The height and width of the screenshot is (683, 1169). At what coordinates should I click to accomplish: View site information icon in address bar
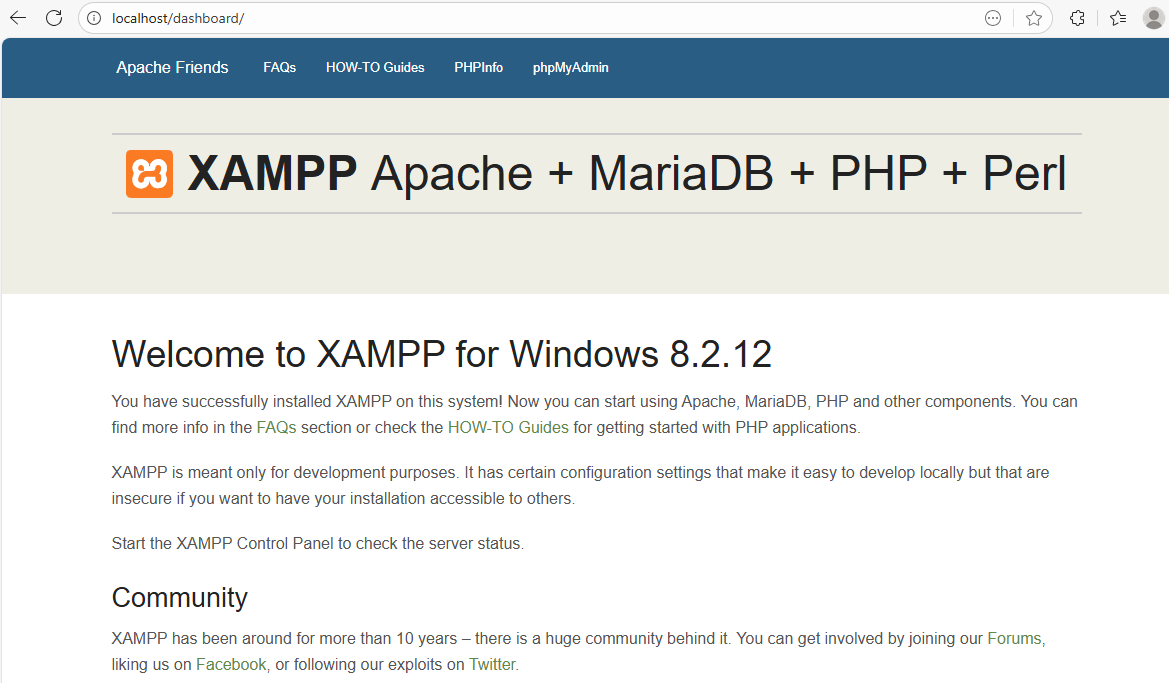94,18
